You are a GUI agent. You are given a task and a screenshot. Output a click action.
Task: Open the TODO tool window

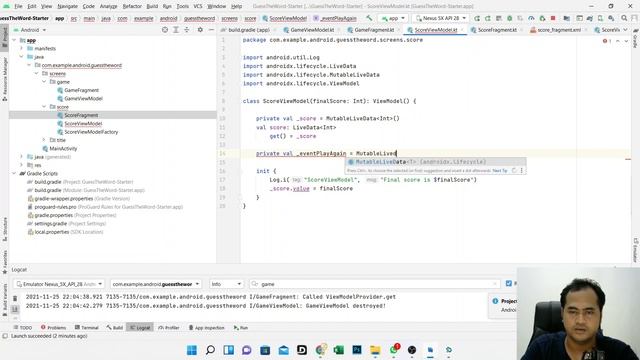[x=23, y=327]
